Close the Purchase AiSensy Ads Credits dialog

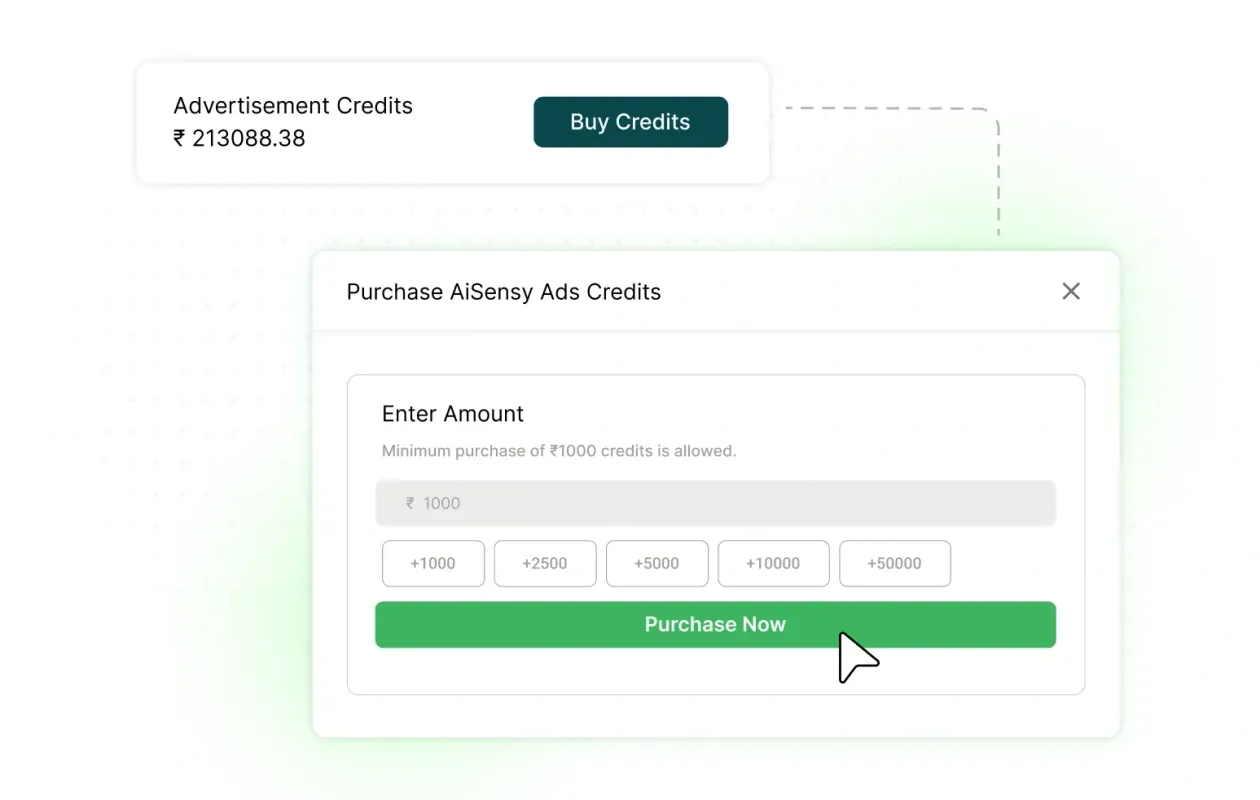(1071, 291)
